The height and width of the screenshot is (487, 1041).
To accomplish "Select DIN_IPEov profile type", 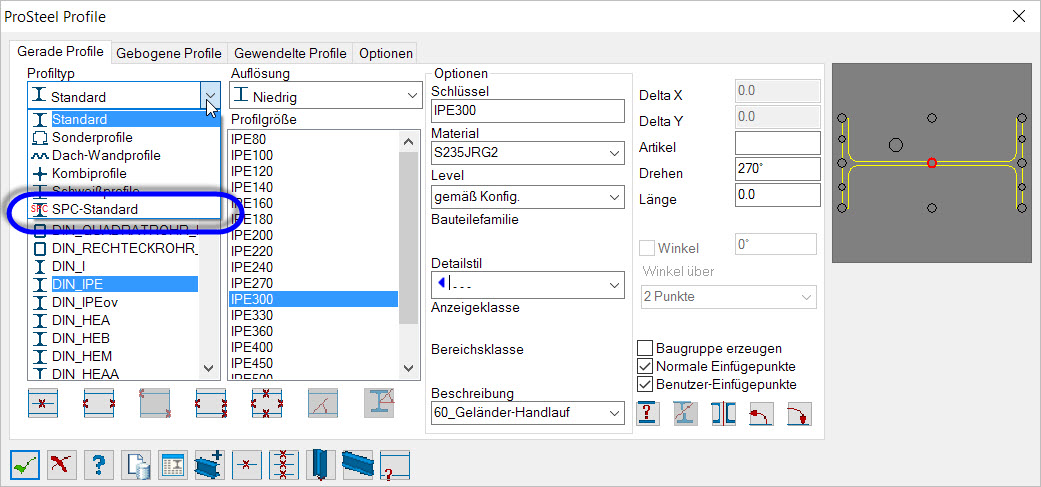I will [x=114, y=303].
